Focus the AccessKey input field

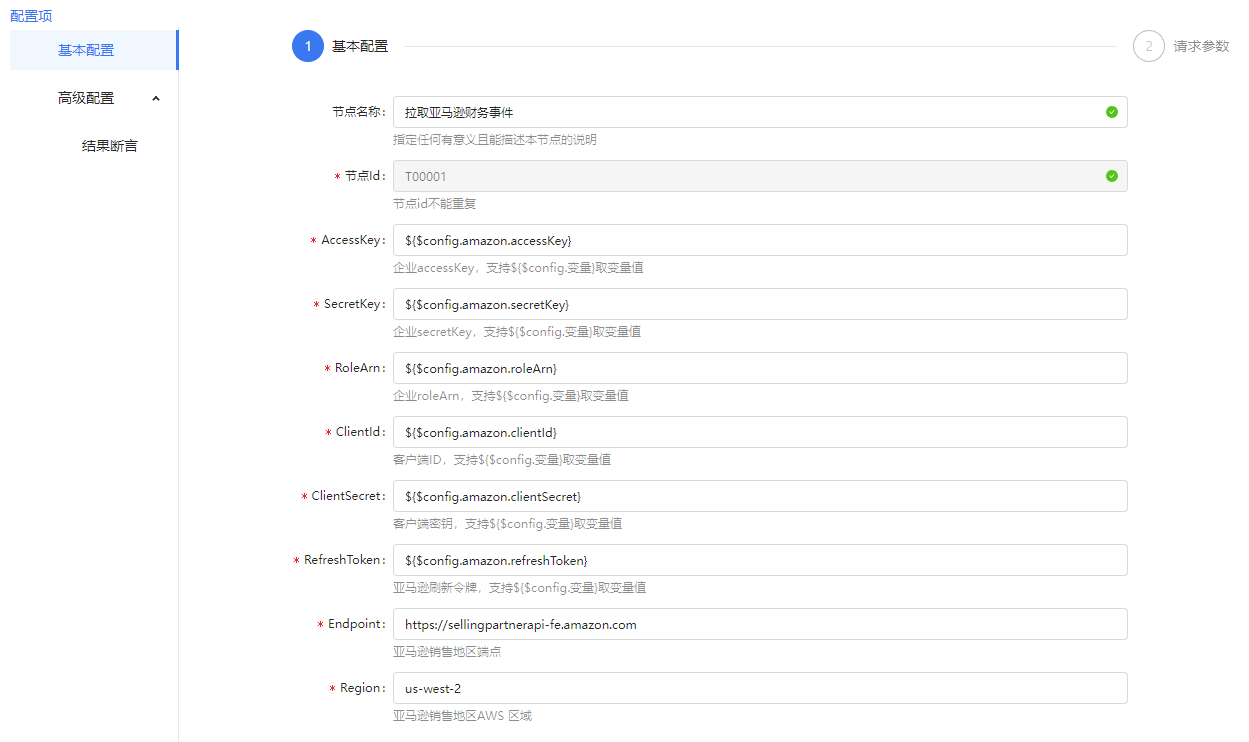click(x=759, y=240)
